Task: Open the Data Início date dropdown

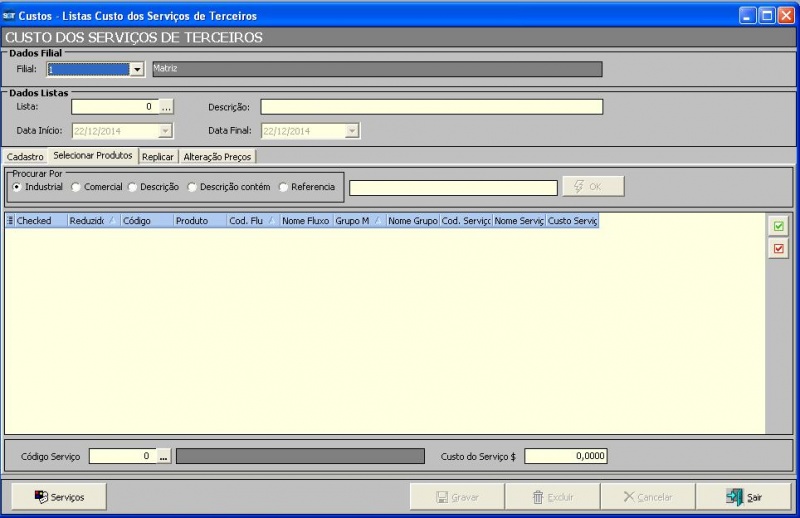Action: 165,131
